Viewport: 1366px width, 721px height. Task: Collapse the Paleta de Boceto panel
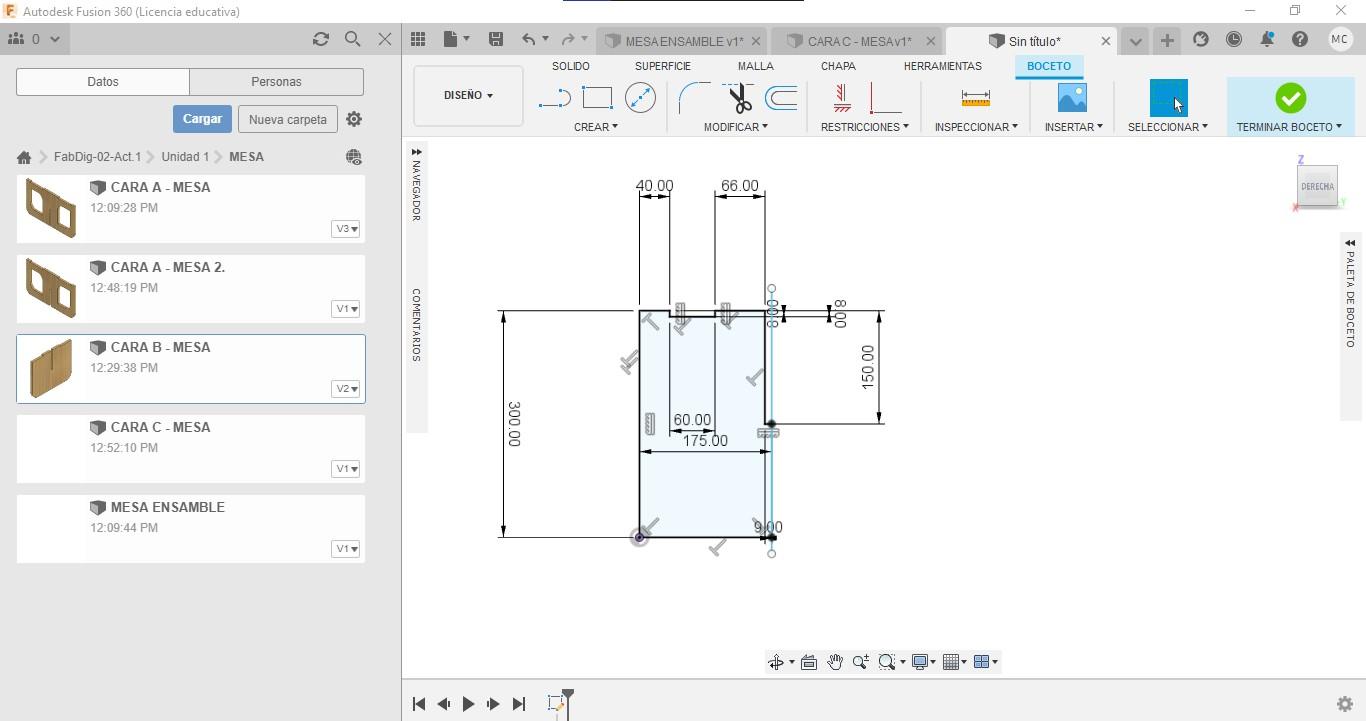tap(1350, 243)
